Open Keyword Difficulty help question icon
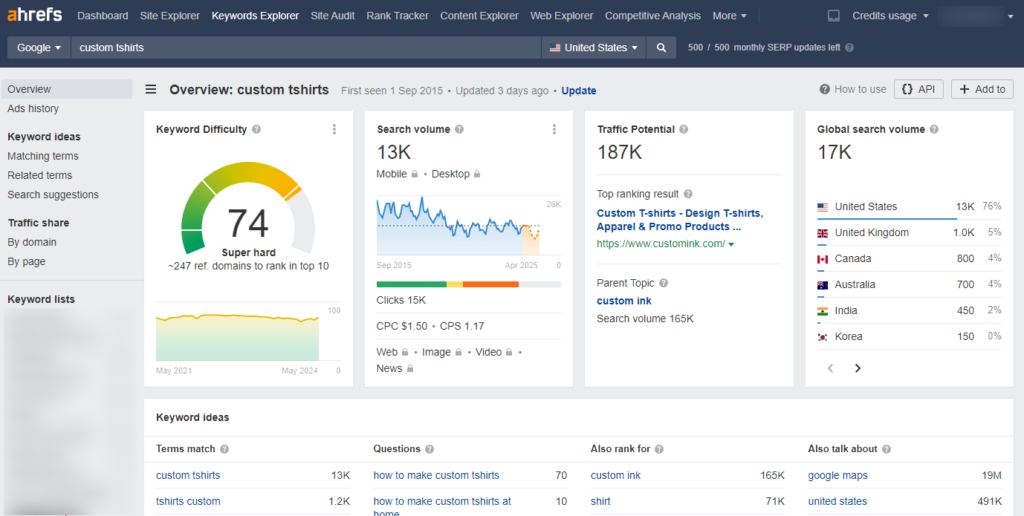 pos(256,129)
